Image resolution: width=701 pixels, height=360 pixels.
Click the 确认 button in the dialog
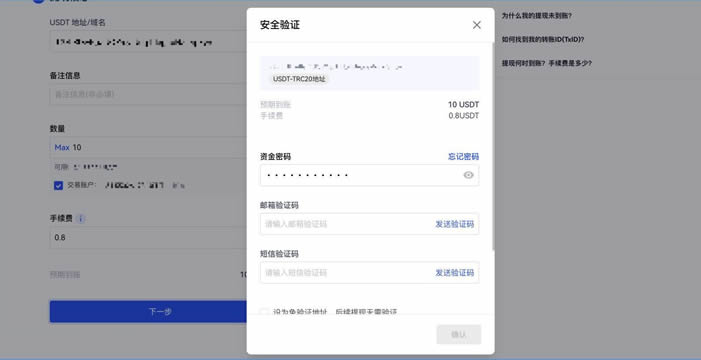click(459, 335)
